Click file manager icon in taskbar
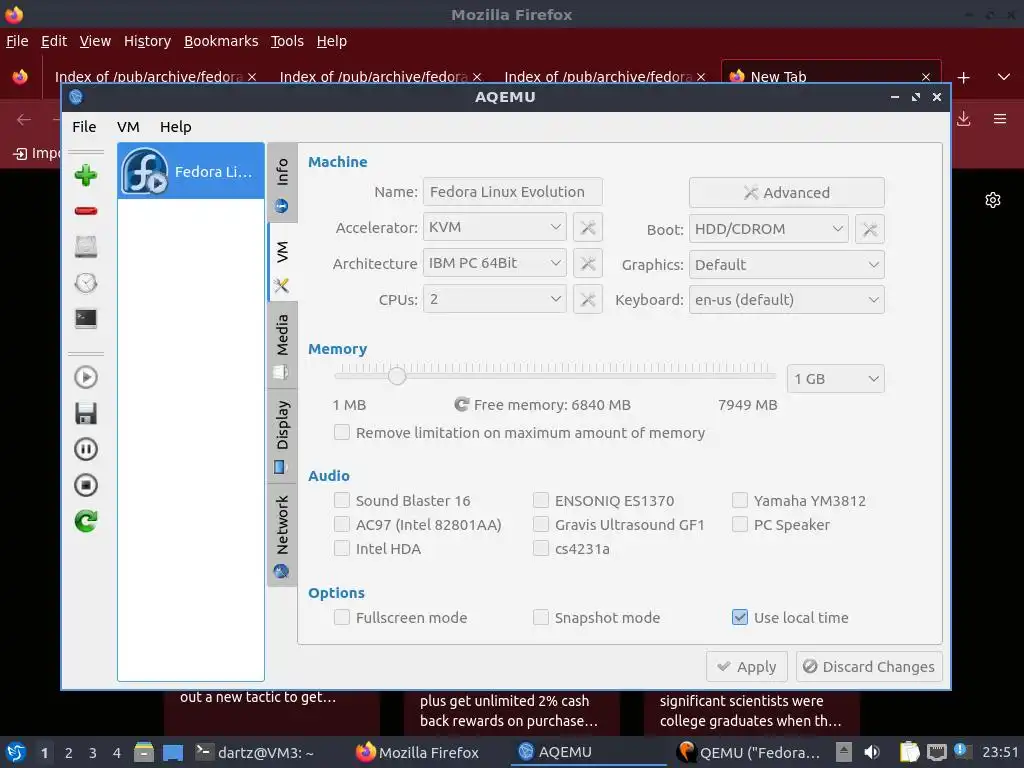 click(x=144, y=752)
